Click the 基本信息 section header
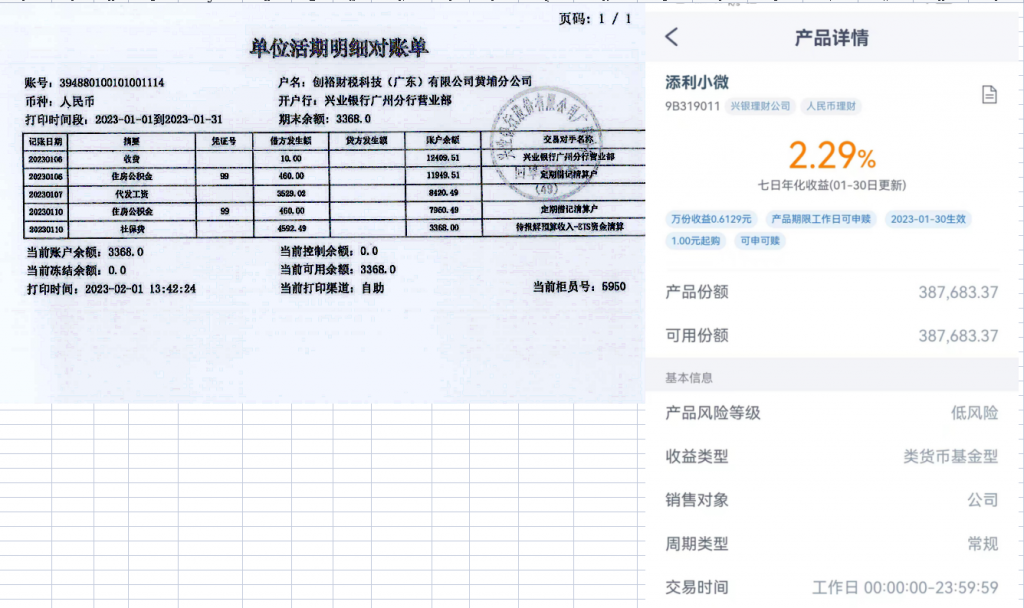 click(689, 377)
